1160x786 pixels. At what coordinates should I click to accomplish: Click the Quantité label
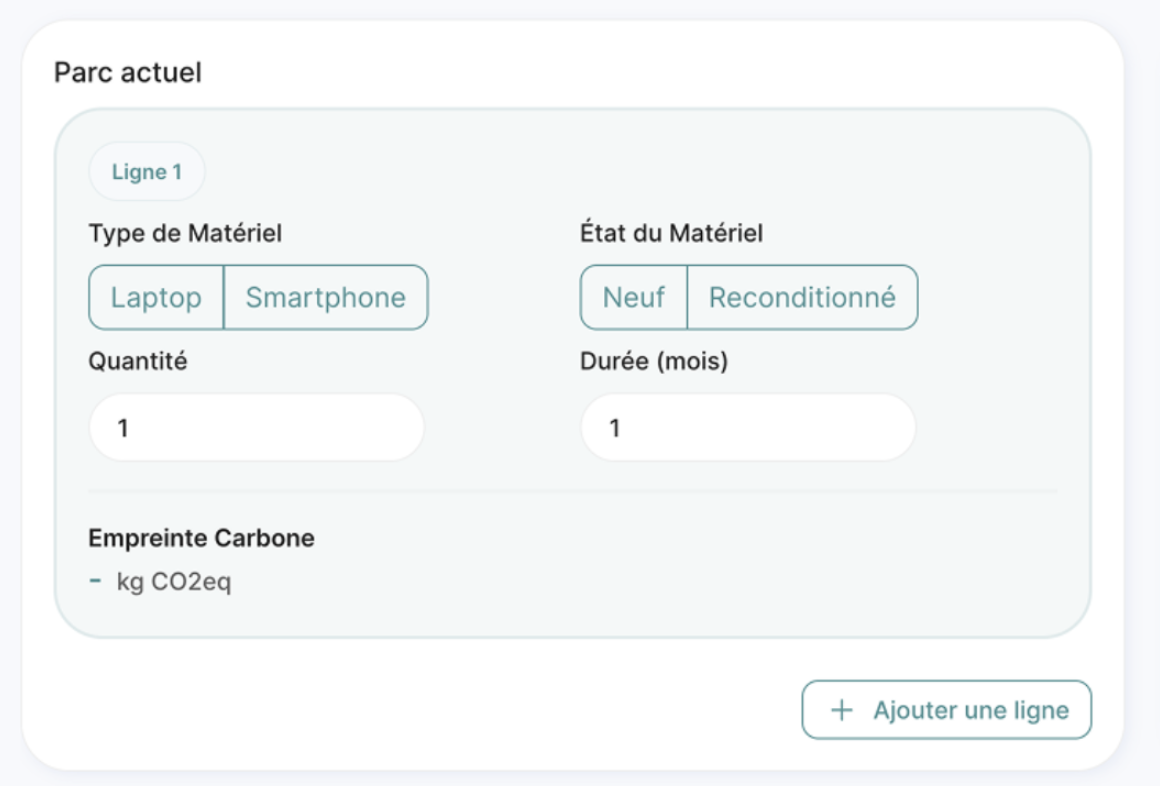(x=138, y=361)
